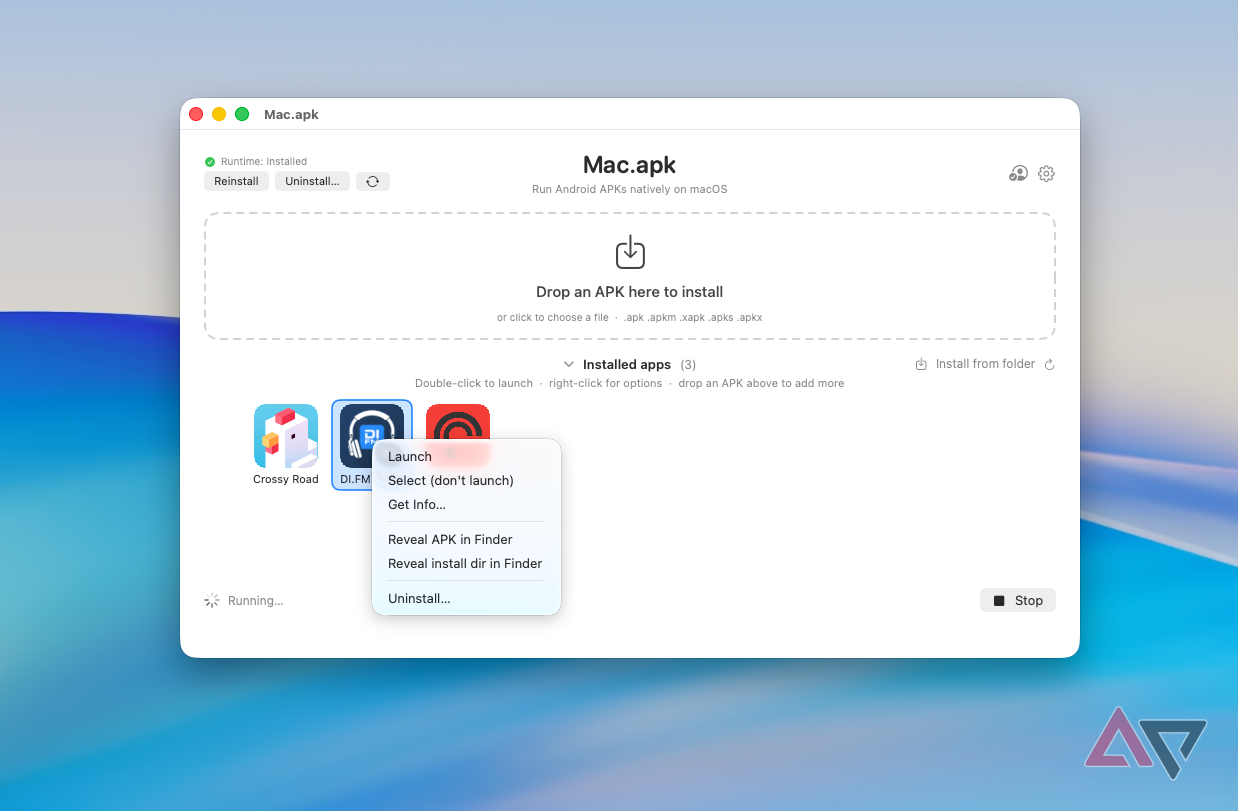This screenshot has height=811, width=1238.
Task: Click the Drop an APK here to install text
Action: 630,292
